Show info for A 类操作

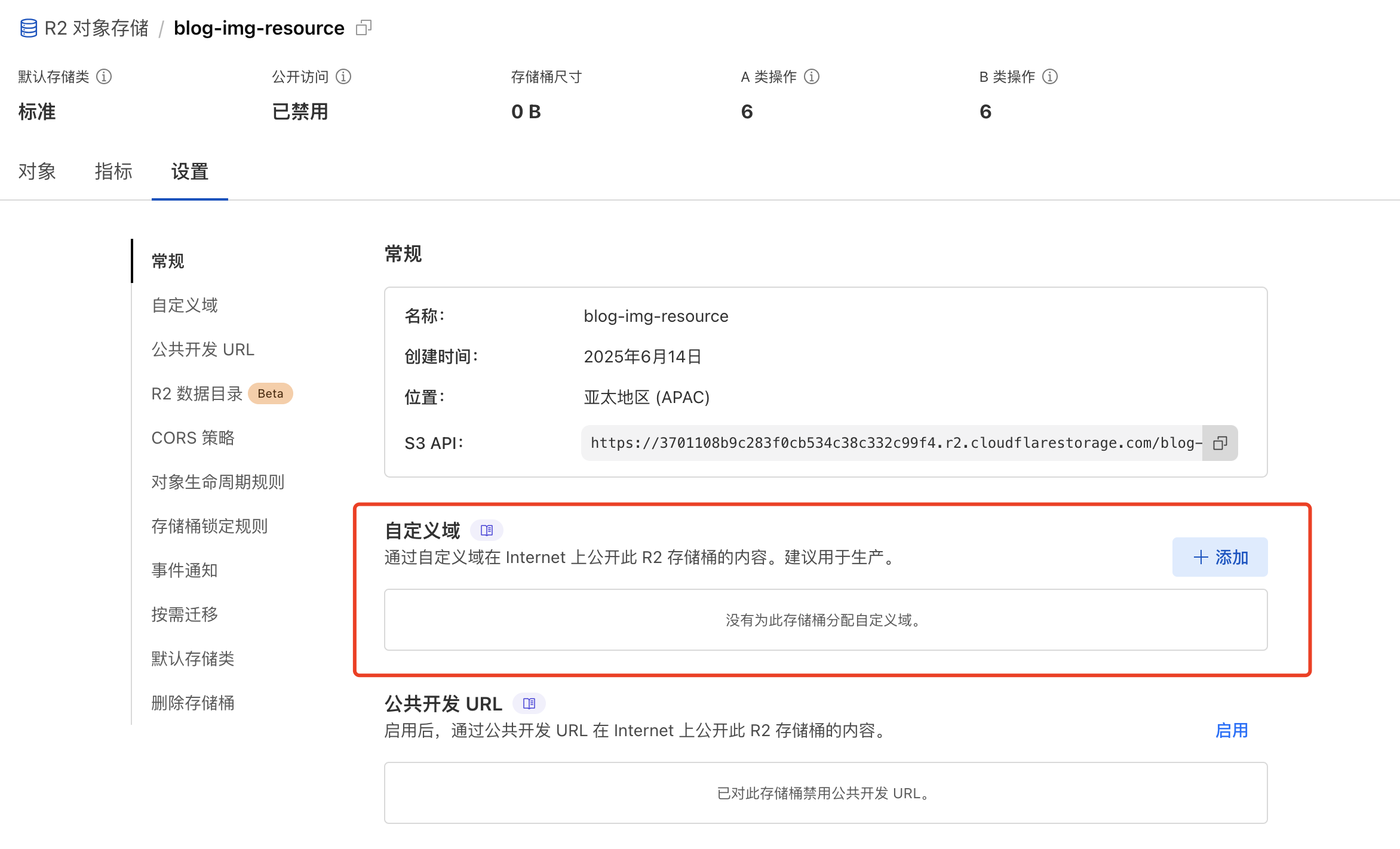point(812,76)
